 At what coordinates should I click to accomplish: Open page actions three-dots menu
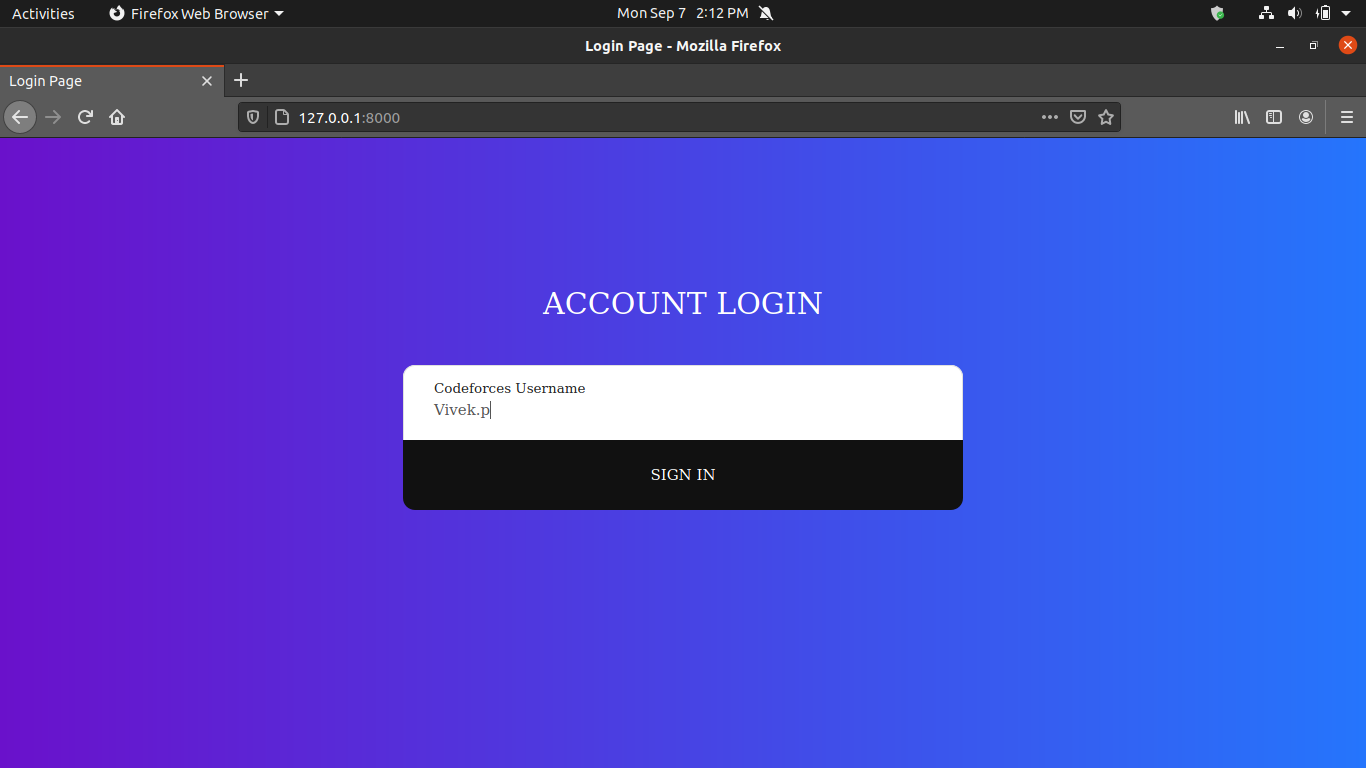1049,117
